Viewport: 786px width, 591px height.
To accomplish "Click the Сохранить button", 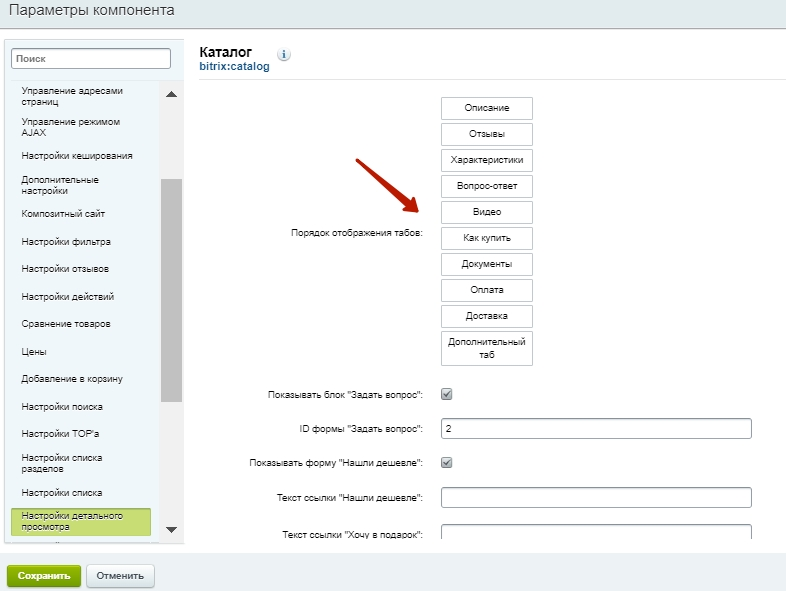I will pos(44,575).
